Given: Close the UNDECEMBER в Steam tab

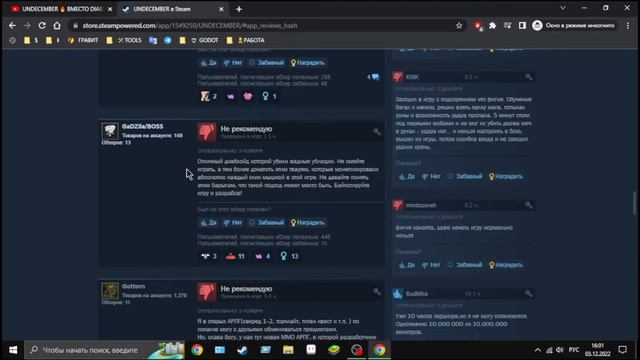Looking at the screenshot, I should [x=221, y=9].
